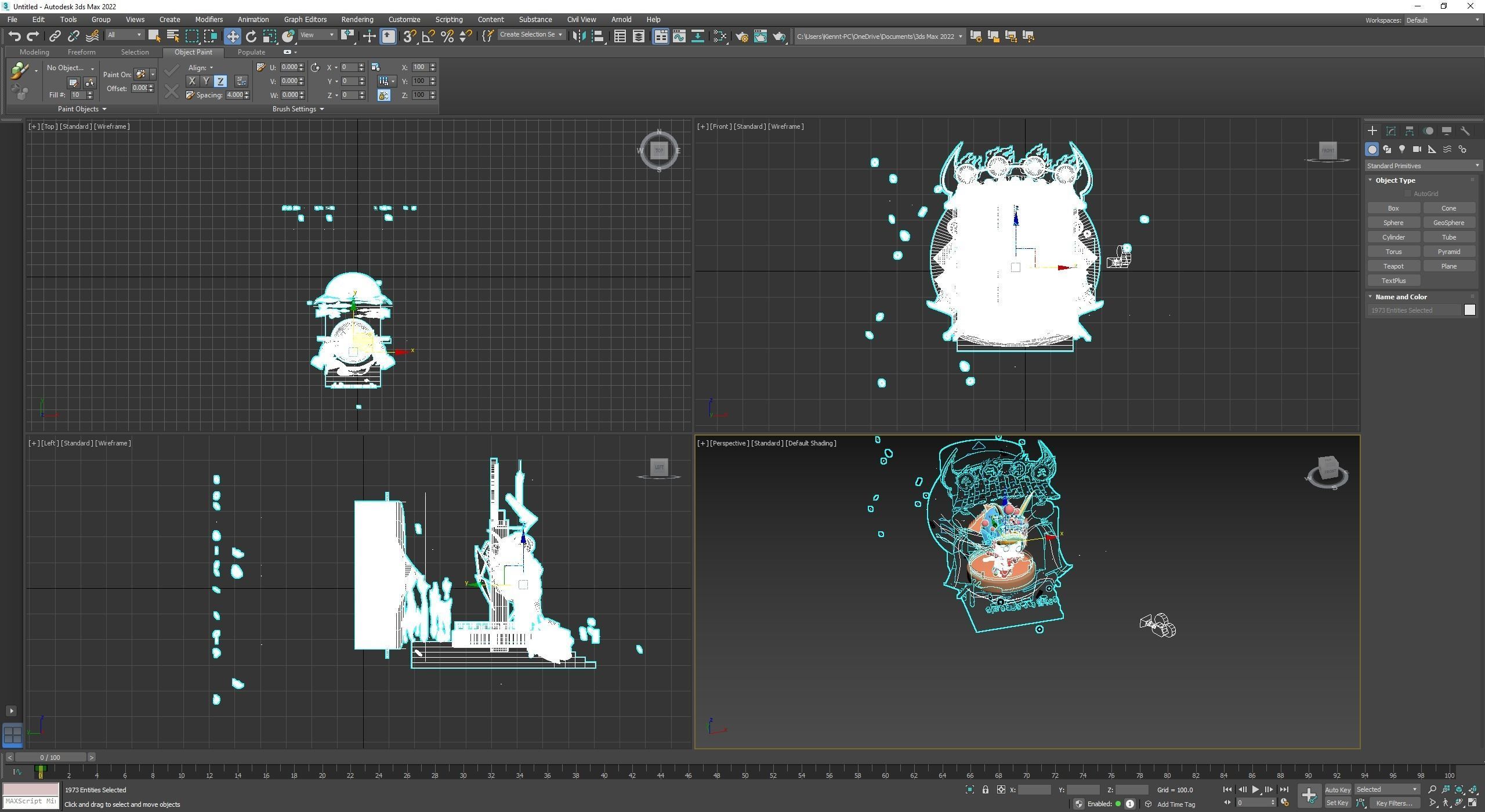The image size is (1485, 812).
Task: Click the object color swatch
Action: pos(1469,310)
